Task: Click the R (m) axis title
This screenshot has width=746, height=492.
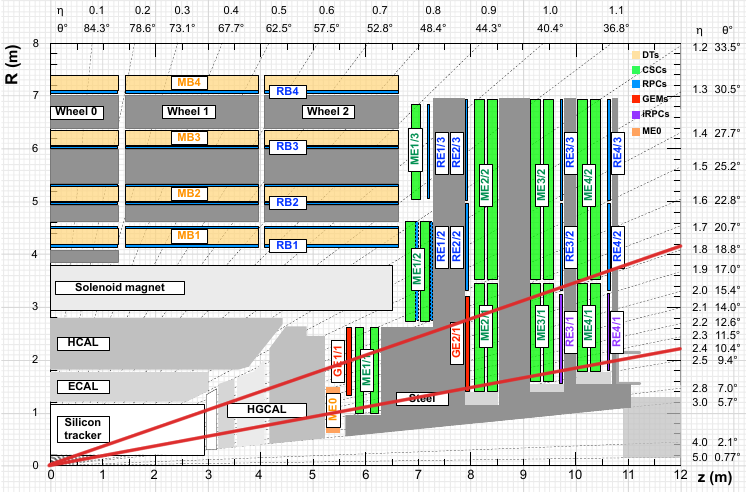Action: click(x=12, y=64)
